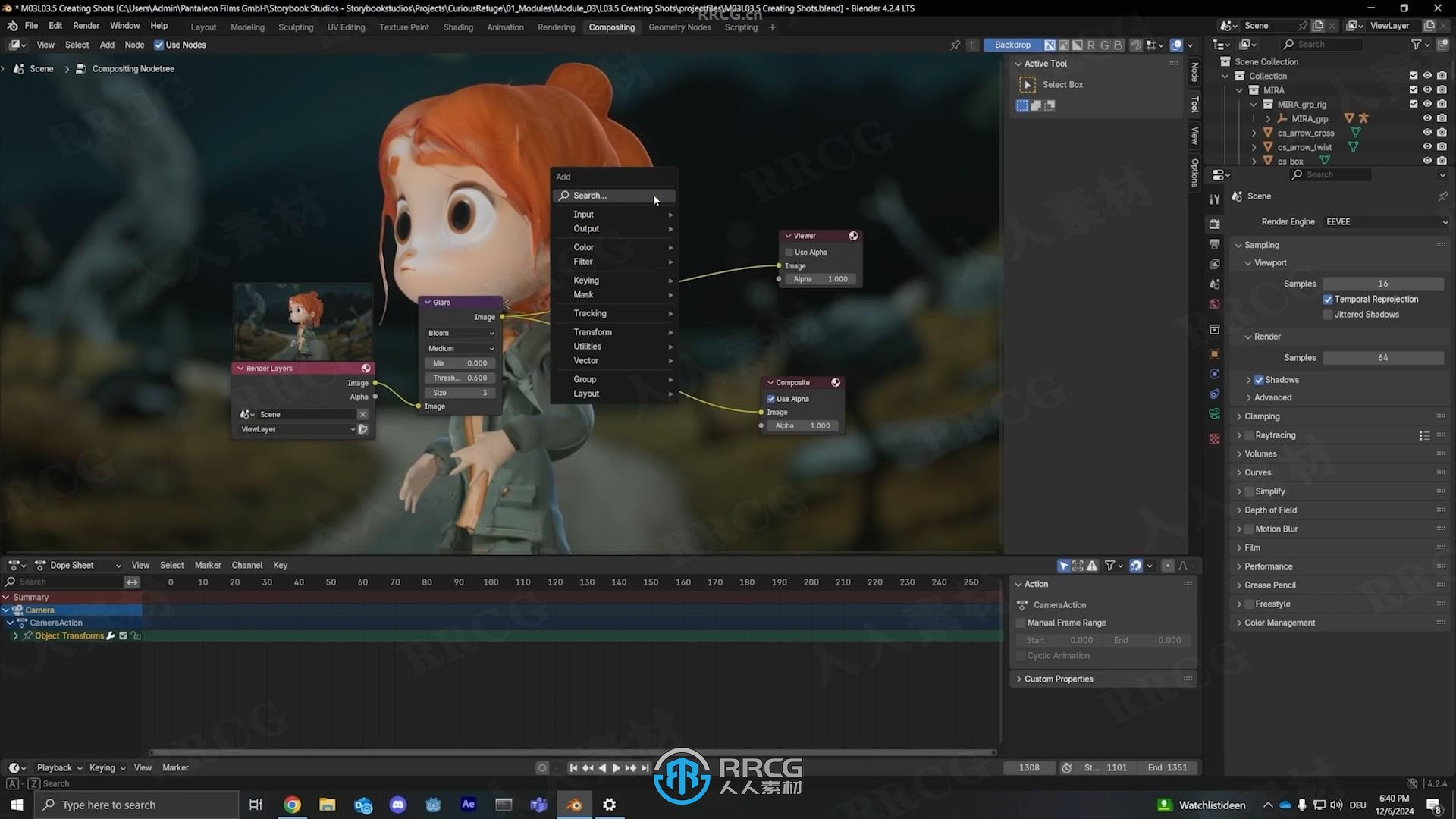Open Raytracing preset list icon
Image resolution: width=1456 pixels, height=819 pixels.
pos(1424,435)
